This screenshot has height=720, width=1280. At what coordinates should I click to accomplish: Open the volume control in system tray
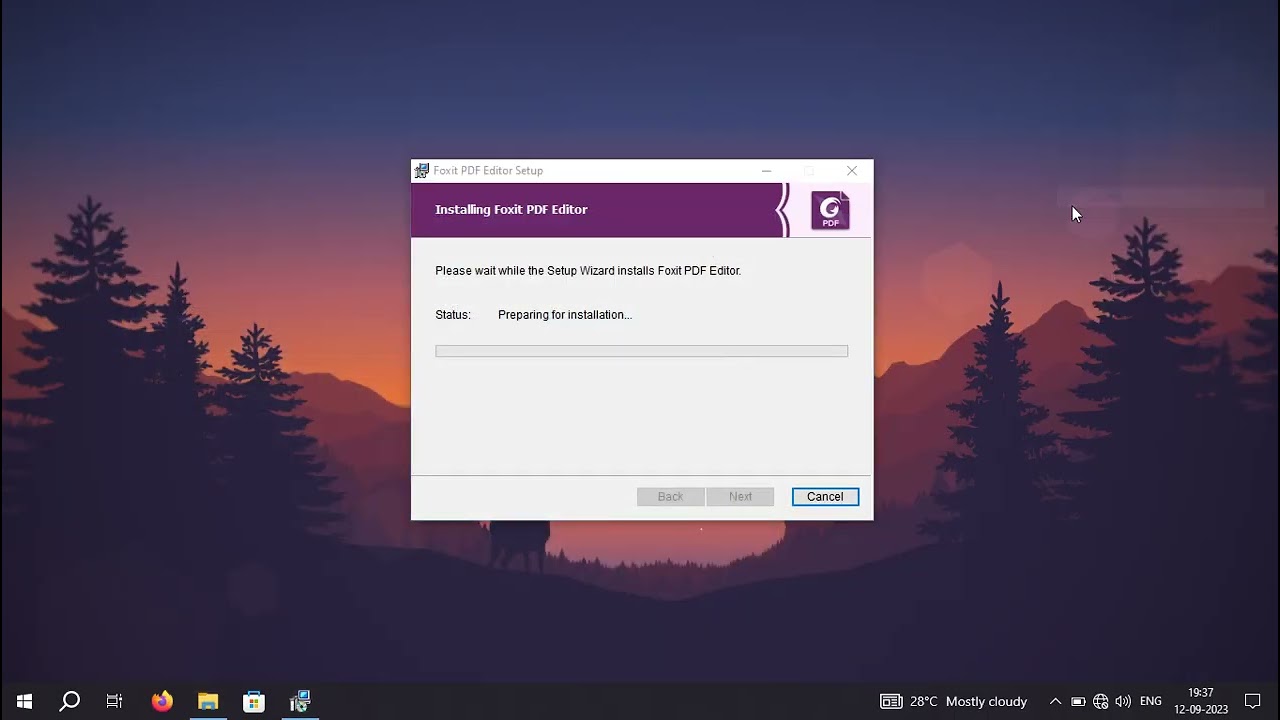(x=1123, y=701)
